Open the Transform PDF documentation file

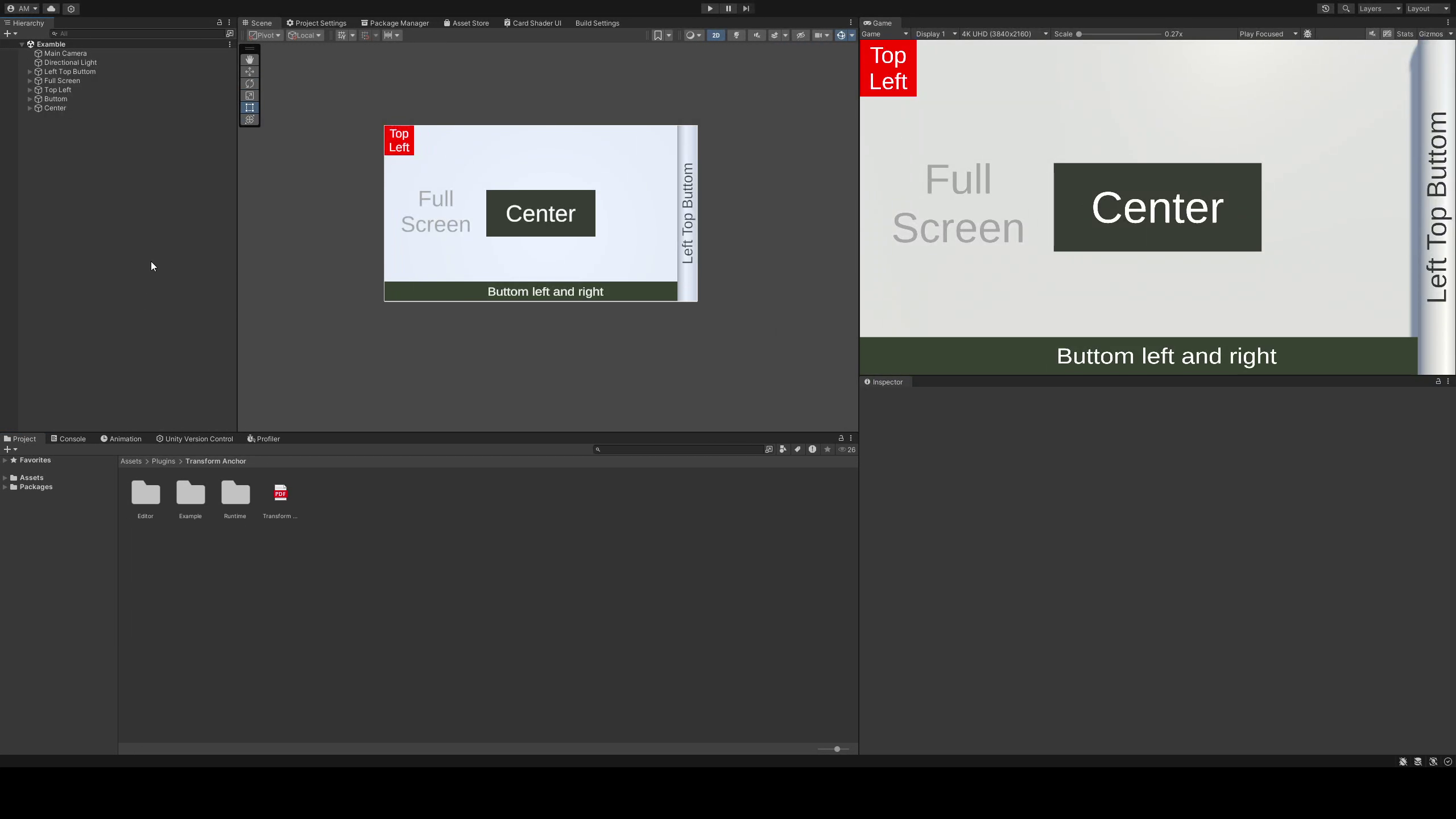tap(280, 499)
